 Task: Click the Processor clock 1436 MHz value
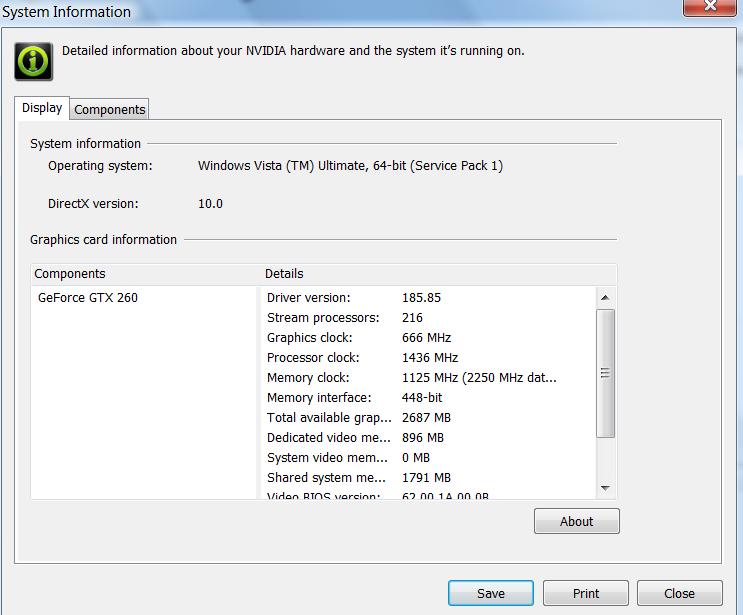tap(430, 357)
